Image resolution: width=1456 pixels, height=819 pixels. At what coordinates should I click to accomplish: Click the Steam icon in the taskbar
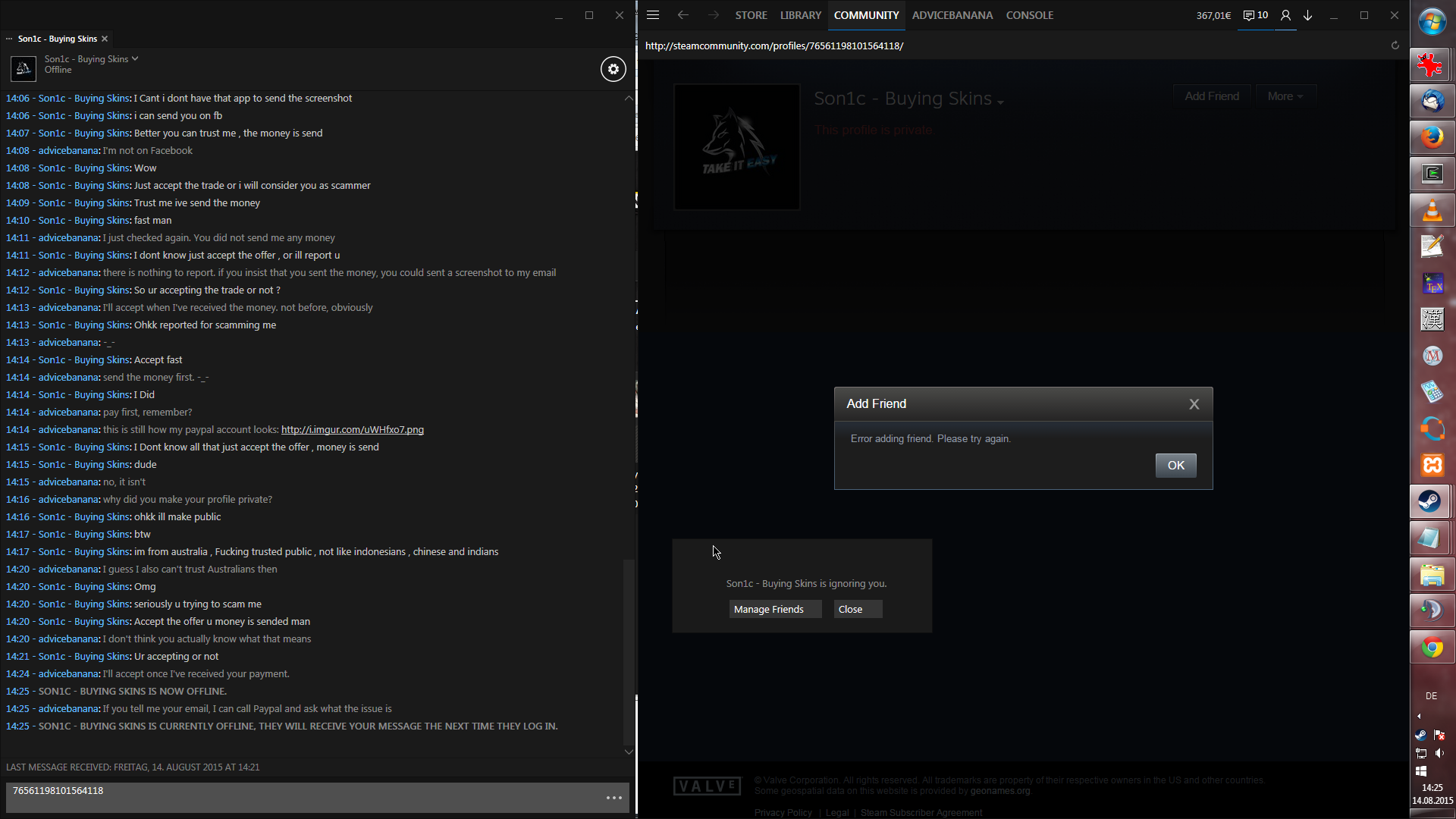(x=1431, y=501)
